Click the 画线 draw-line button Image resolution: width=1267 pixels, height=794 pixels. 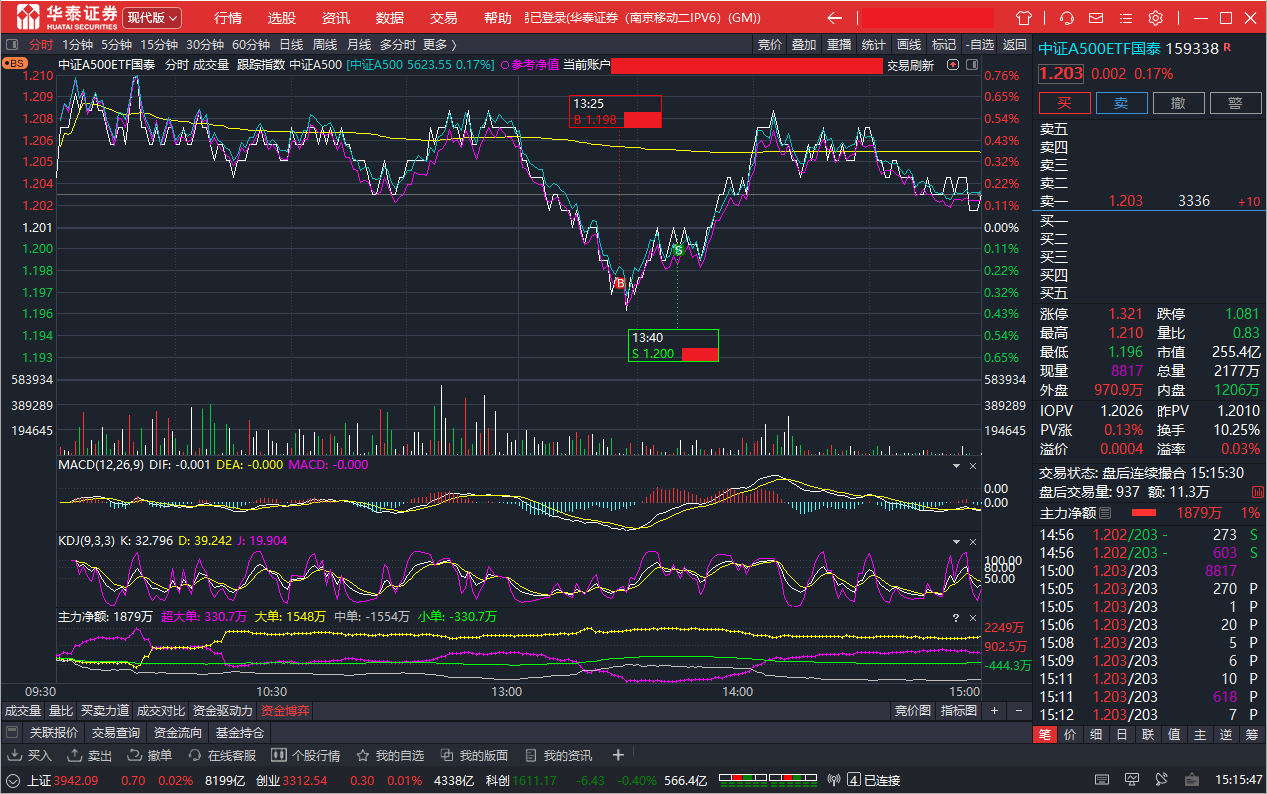[x=908, y=44]
